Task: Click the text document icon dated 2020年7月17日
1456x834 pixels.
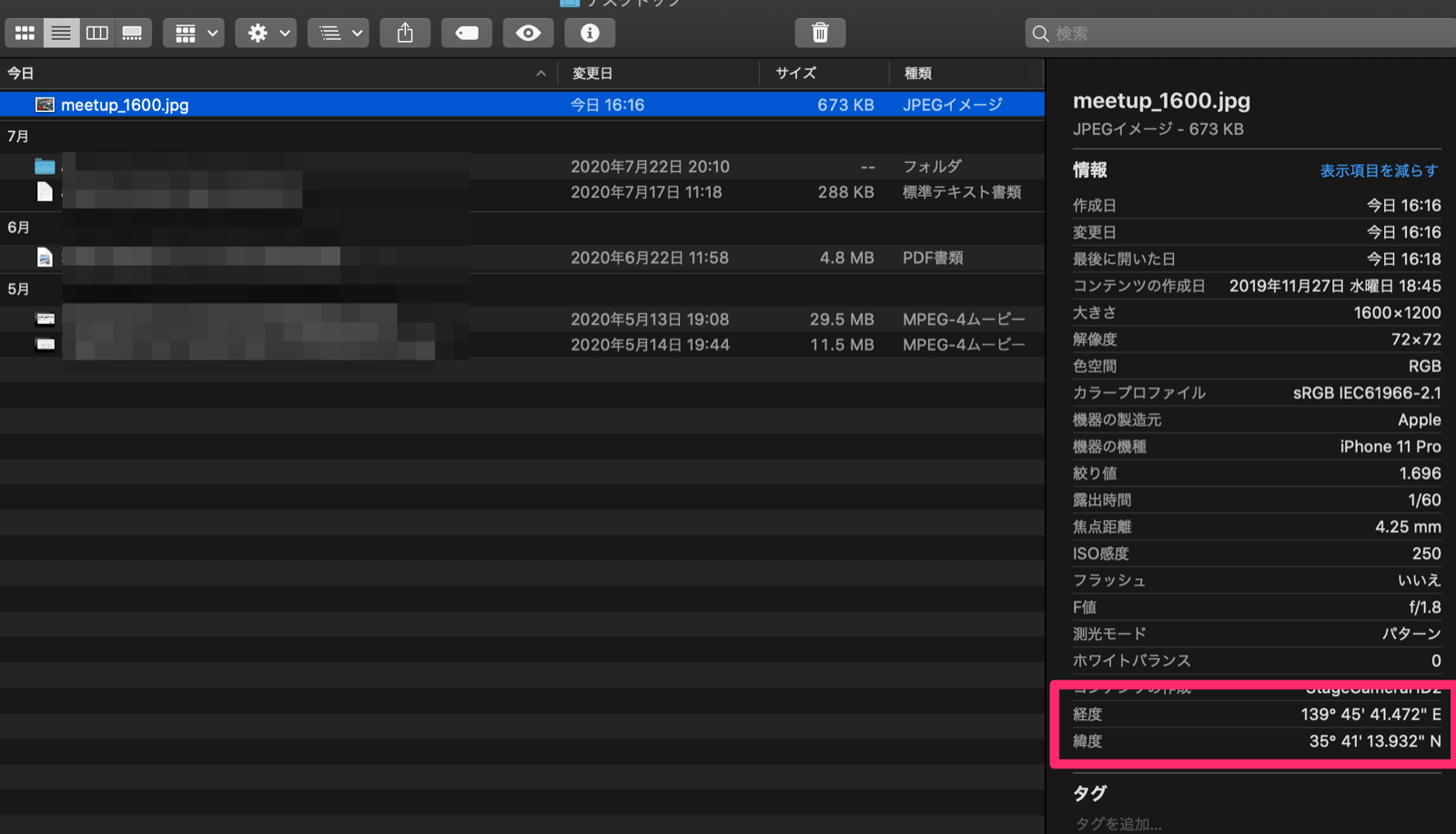Action: 45,192
